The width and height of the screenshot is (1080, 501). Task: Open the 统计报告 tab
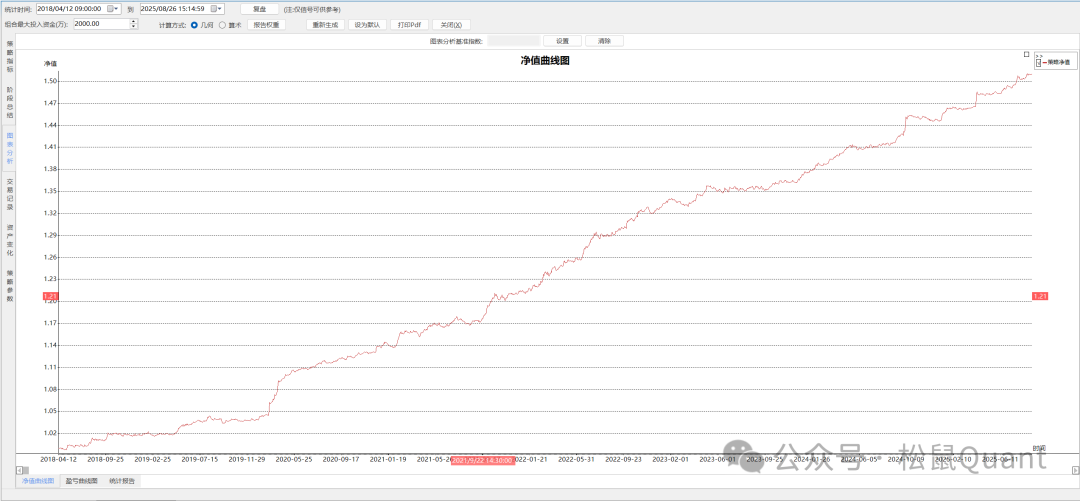point(123,481)
